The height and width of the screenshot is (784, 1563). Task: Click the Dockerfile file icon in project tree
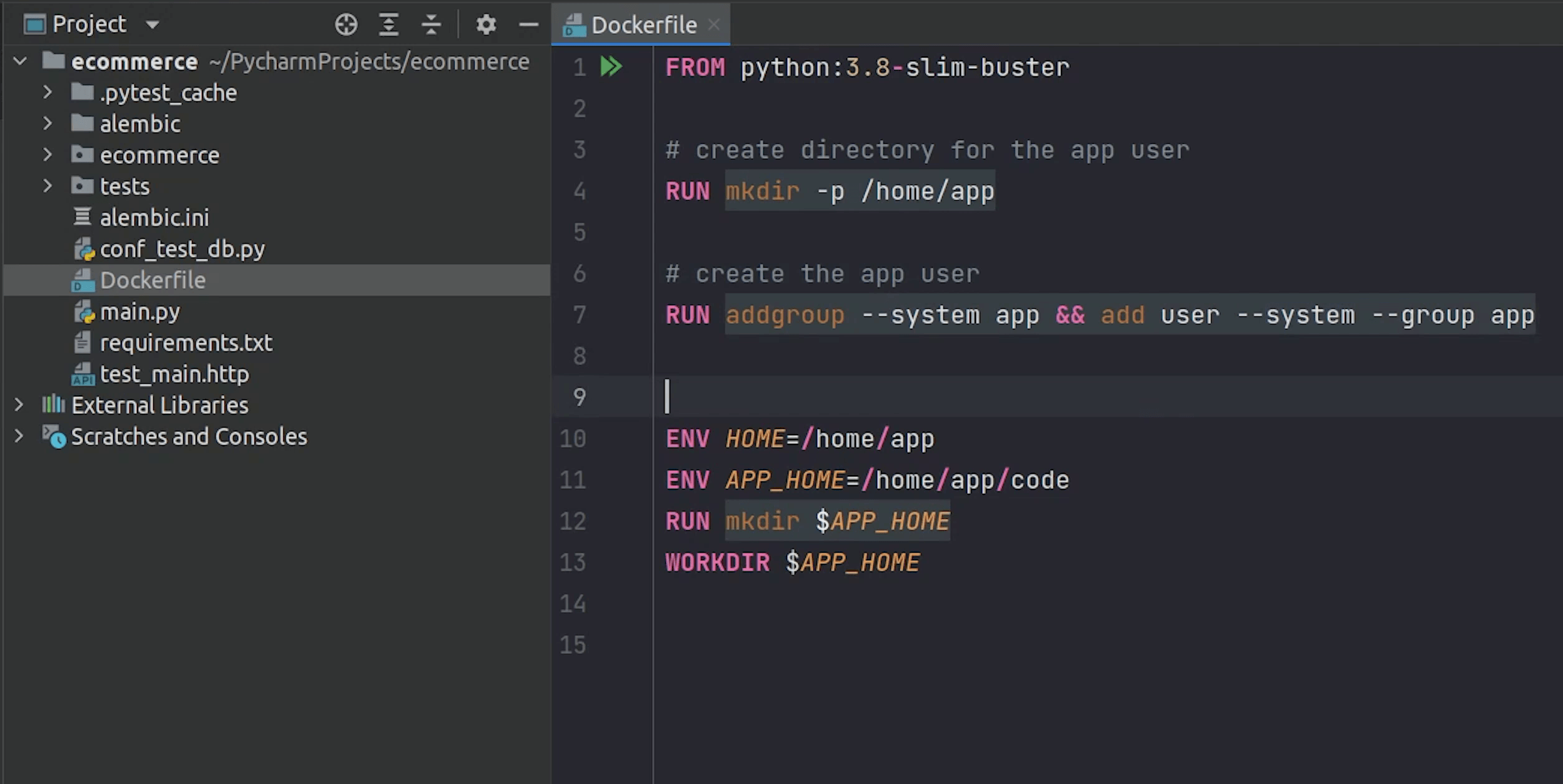tap(83, 281)
